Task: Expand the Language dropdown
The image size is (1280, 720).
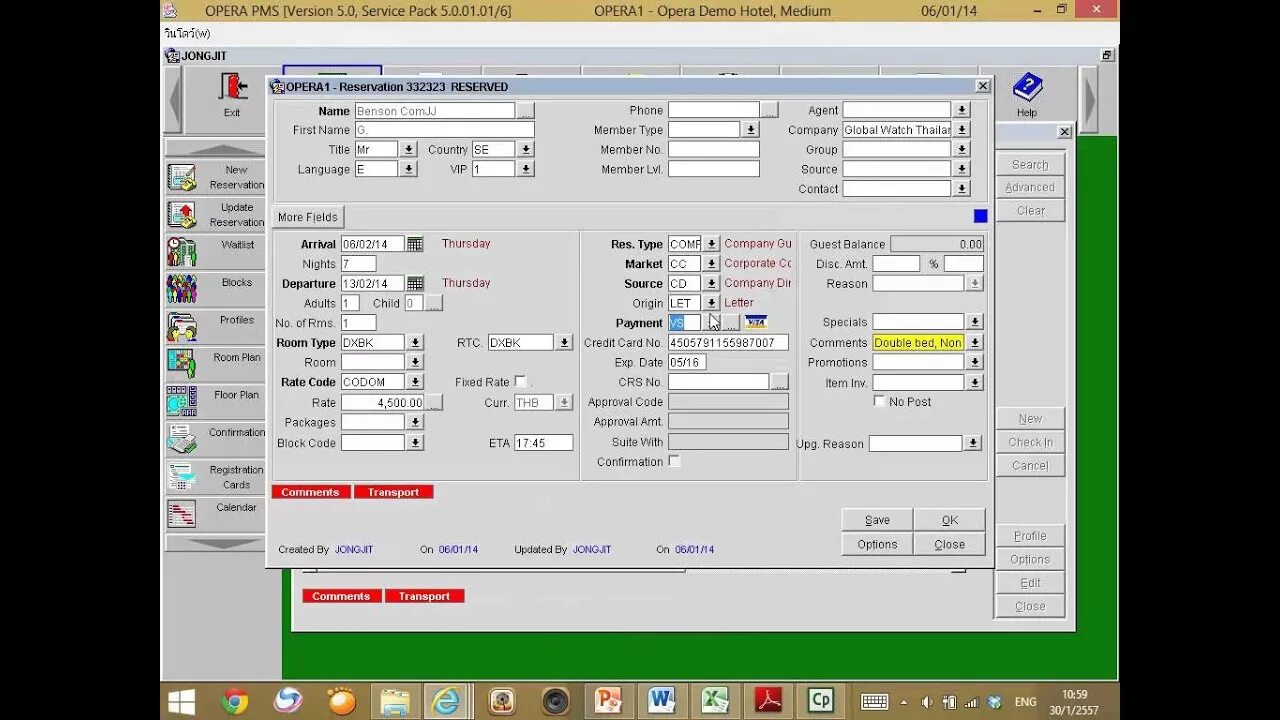Action: 408,170
